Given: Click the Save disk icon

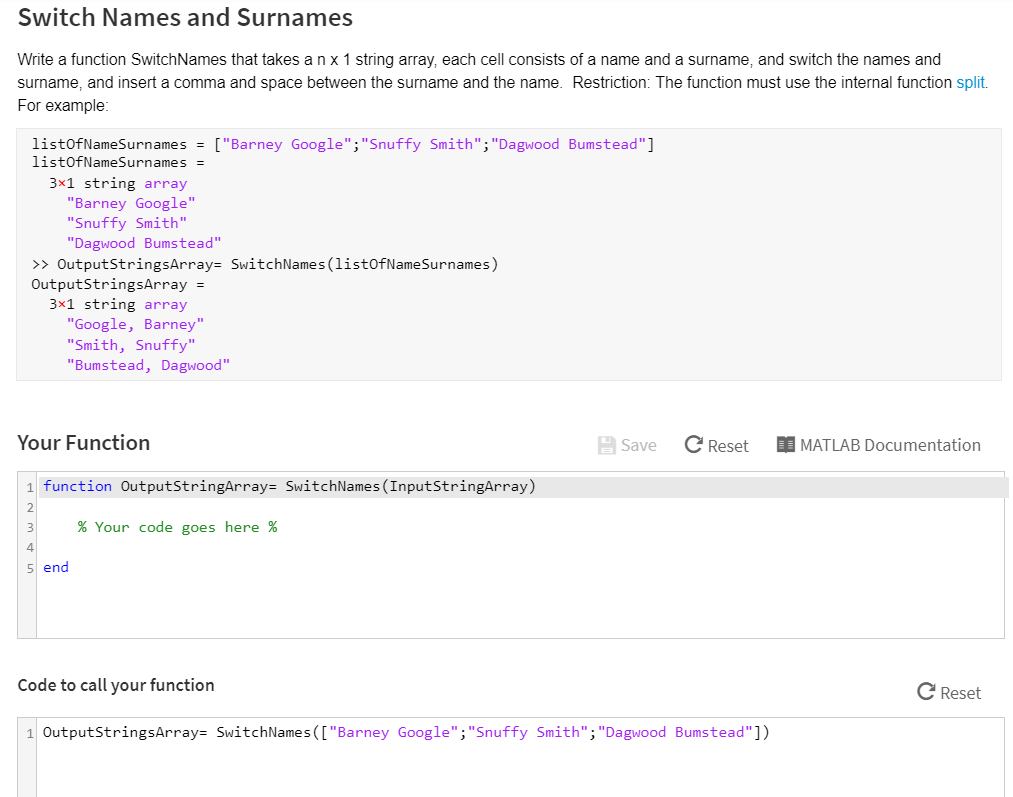Looking at the screenshot, I should [x=608, y=444].
